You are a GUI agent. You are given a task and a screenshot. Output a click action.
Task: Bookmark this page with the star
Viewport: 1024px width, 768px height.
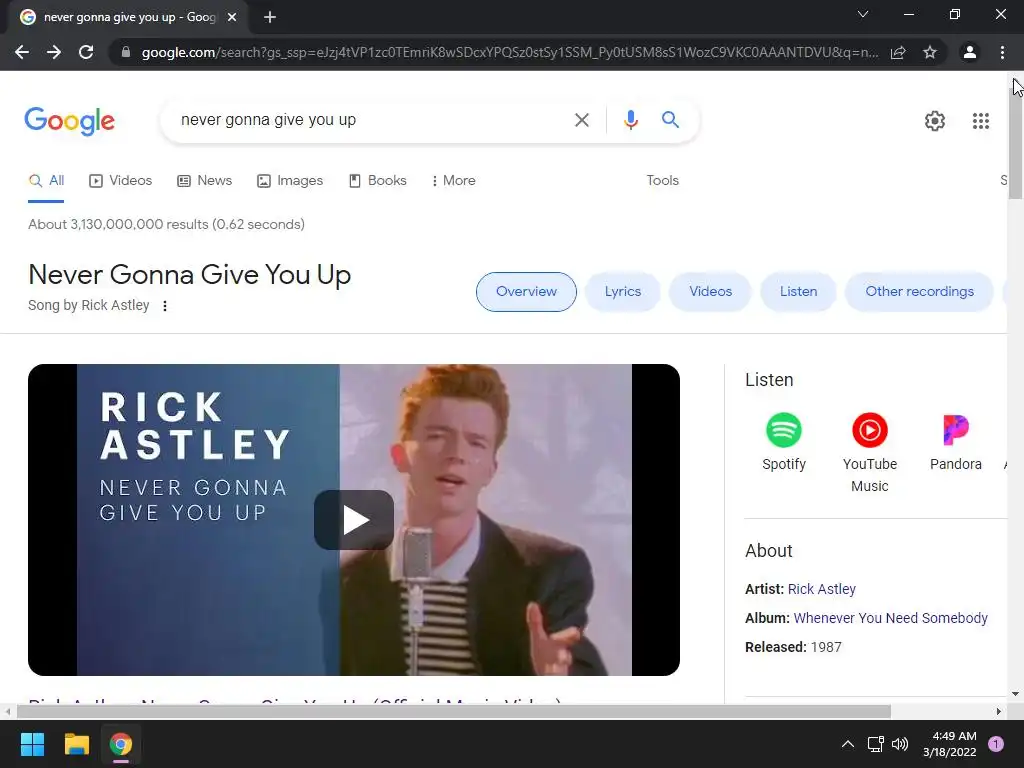[930, 52]
